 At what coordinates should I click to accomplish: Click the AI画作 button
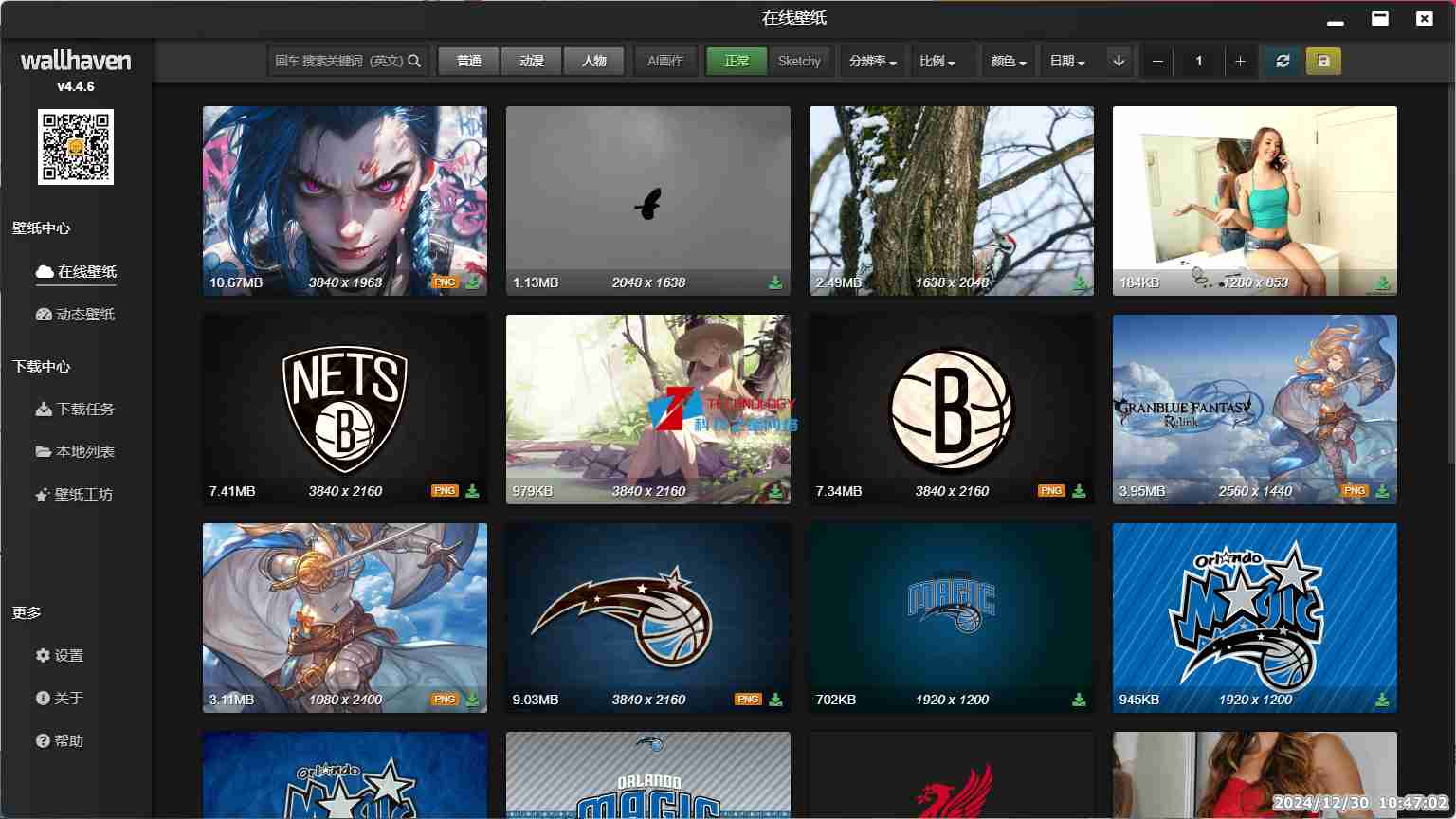665,62
